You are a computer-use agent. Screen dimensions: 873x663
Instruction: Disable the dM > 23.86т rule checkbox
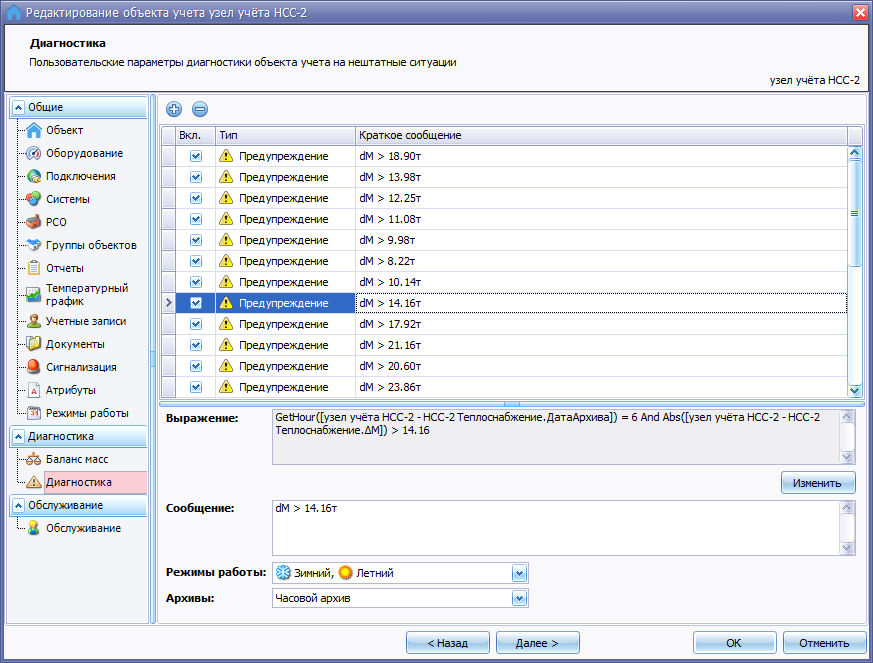[x=196, y=387]
